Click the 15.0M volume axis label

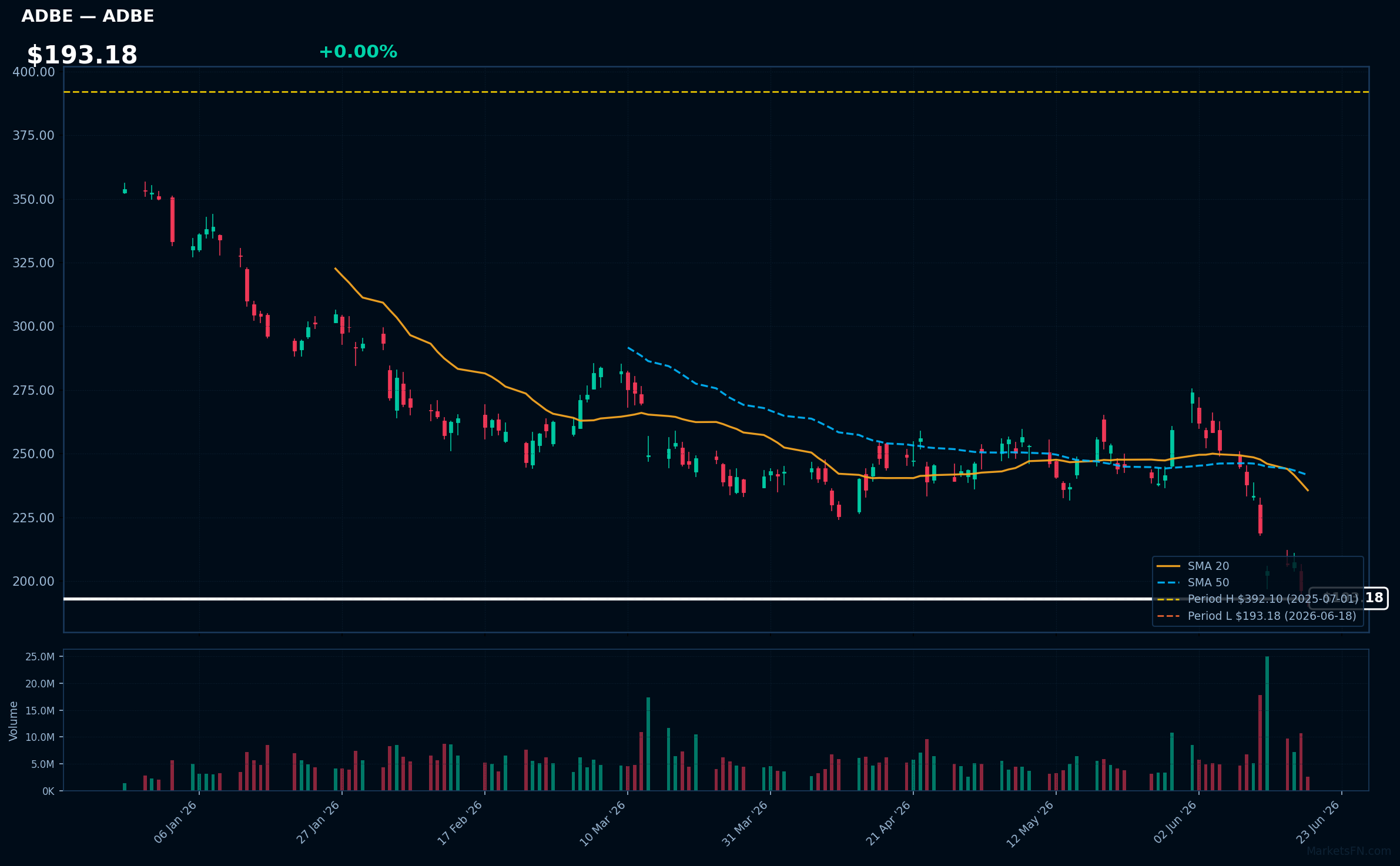(x=40, y=711)
